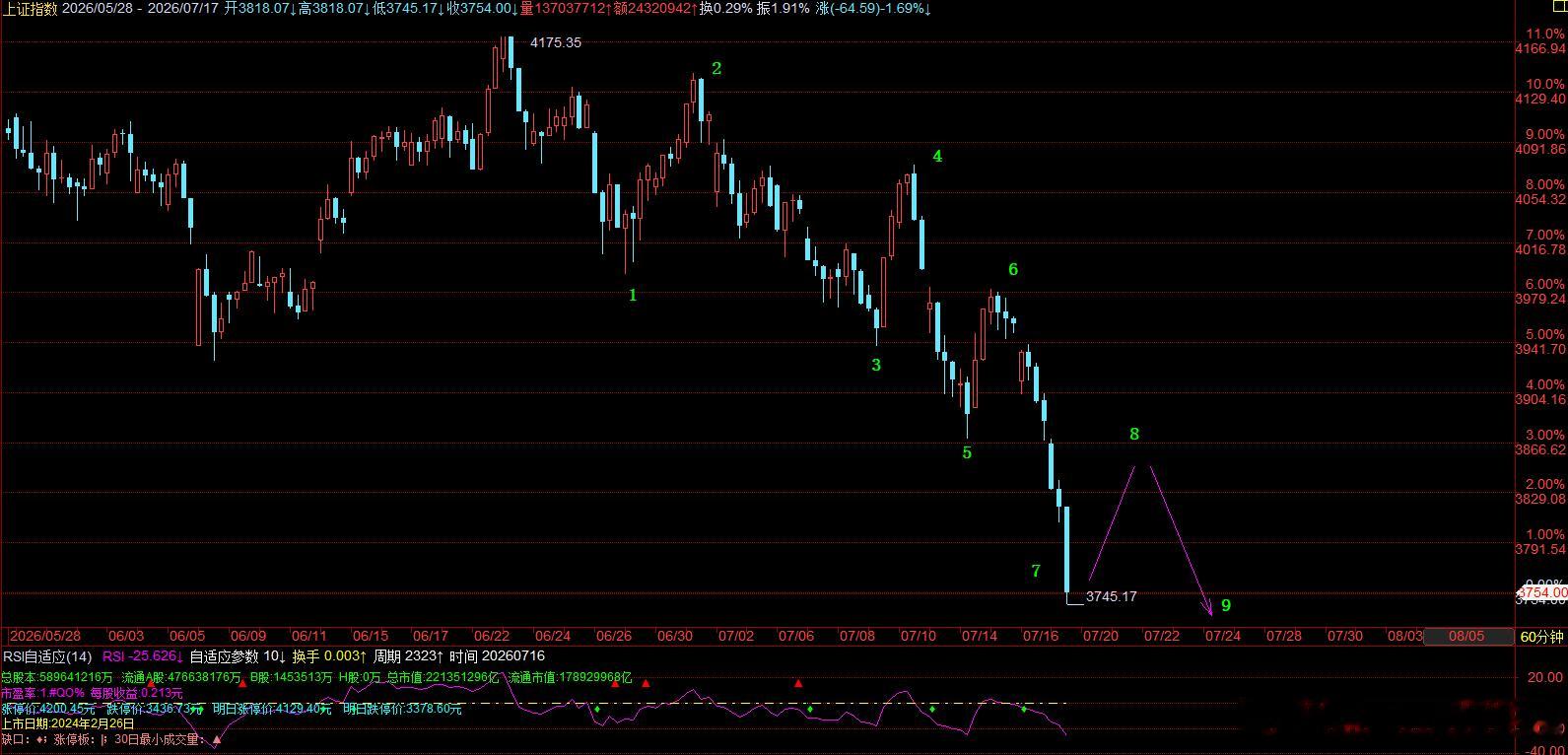
Task: Click the 明日跌停价:3378.60元 text
Action: [402, 709]
